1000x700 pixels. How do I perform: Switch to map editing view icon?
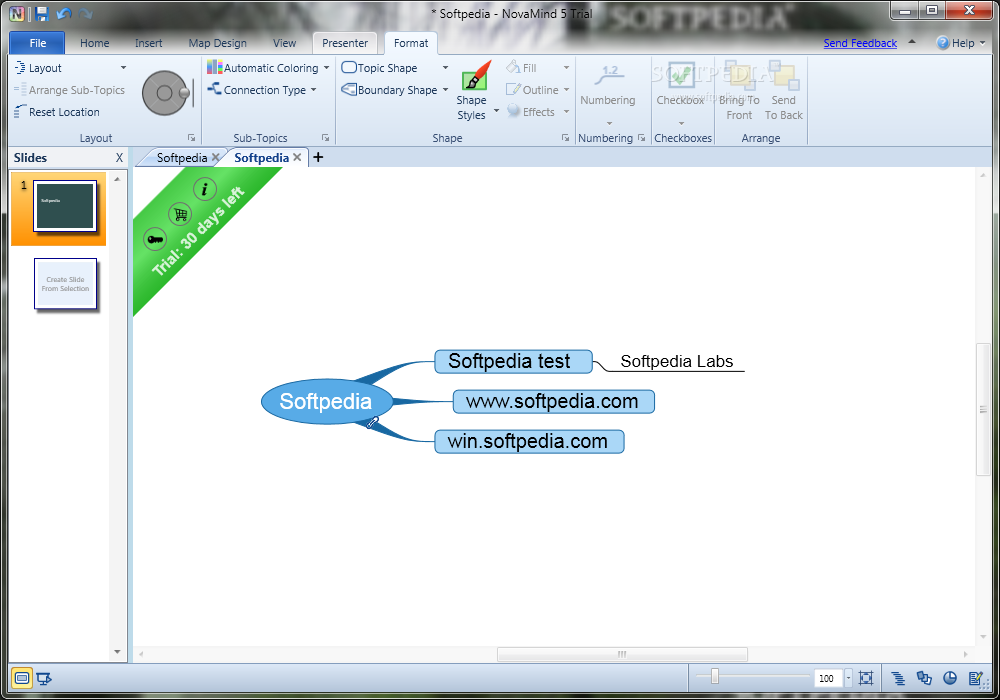click(x=22, y=678)
